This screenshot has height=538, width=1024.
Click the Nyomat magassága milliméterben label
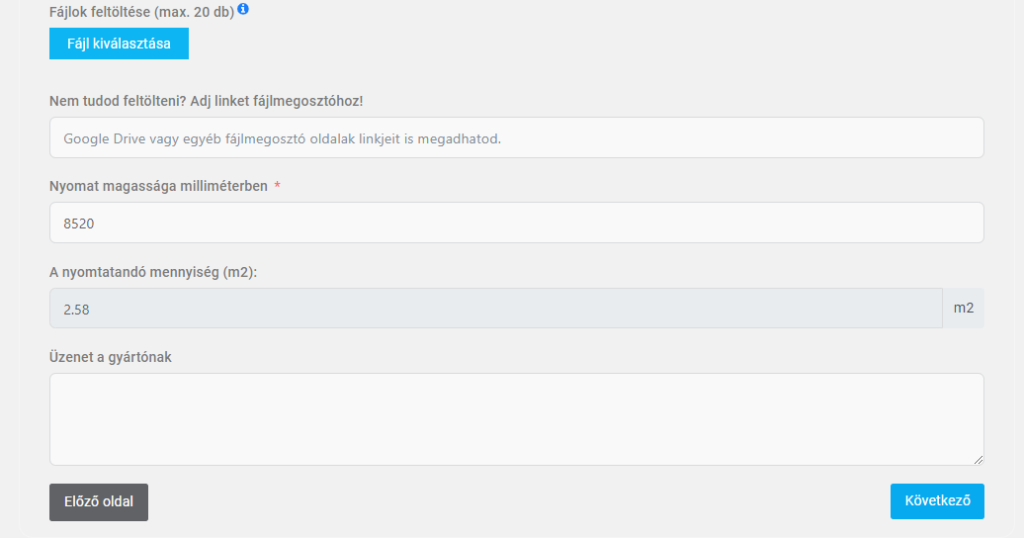click(x=158, y=187)
